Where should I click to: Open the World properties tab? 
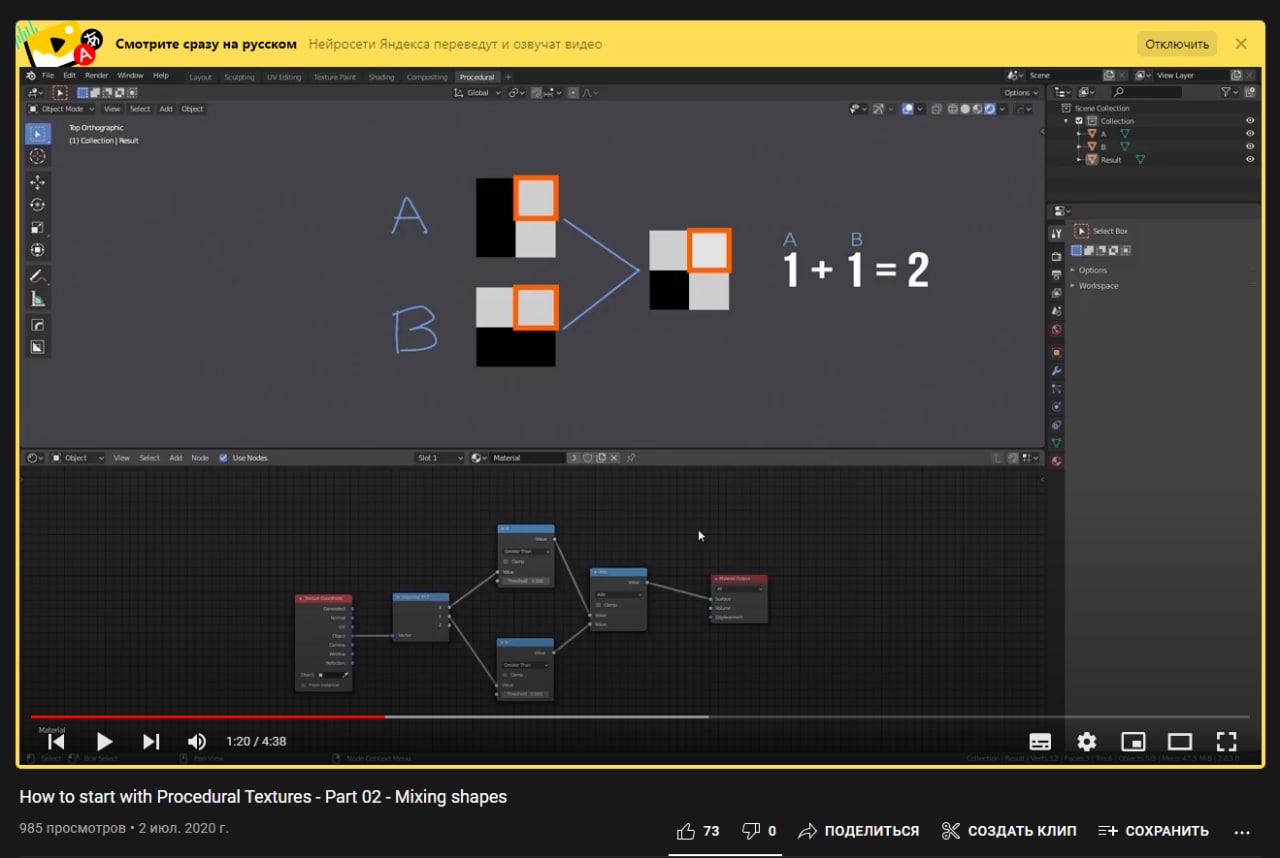tap(1056, 330)
